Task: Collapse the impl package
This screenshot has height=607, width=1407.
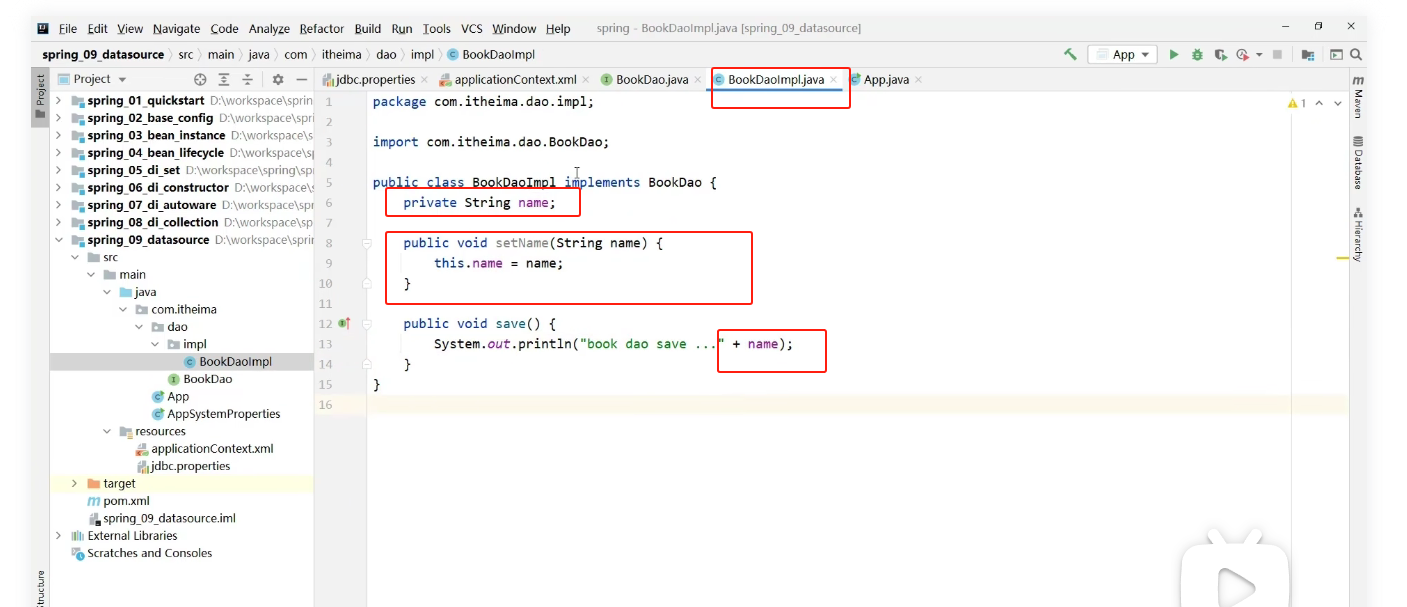Action: click(x=155, y=344)
